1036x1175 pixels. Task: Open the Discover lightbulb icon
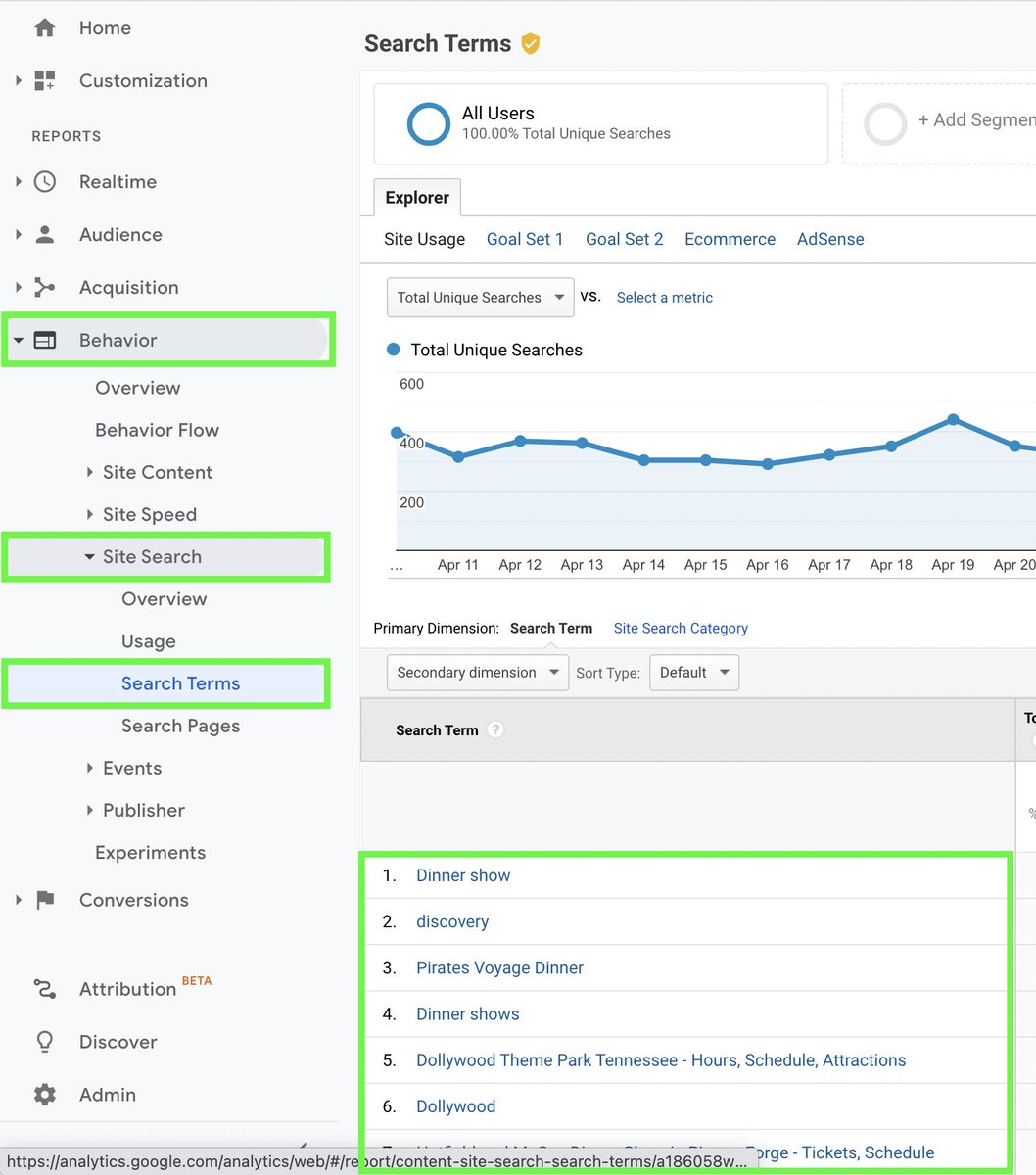click(45, 1041)
